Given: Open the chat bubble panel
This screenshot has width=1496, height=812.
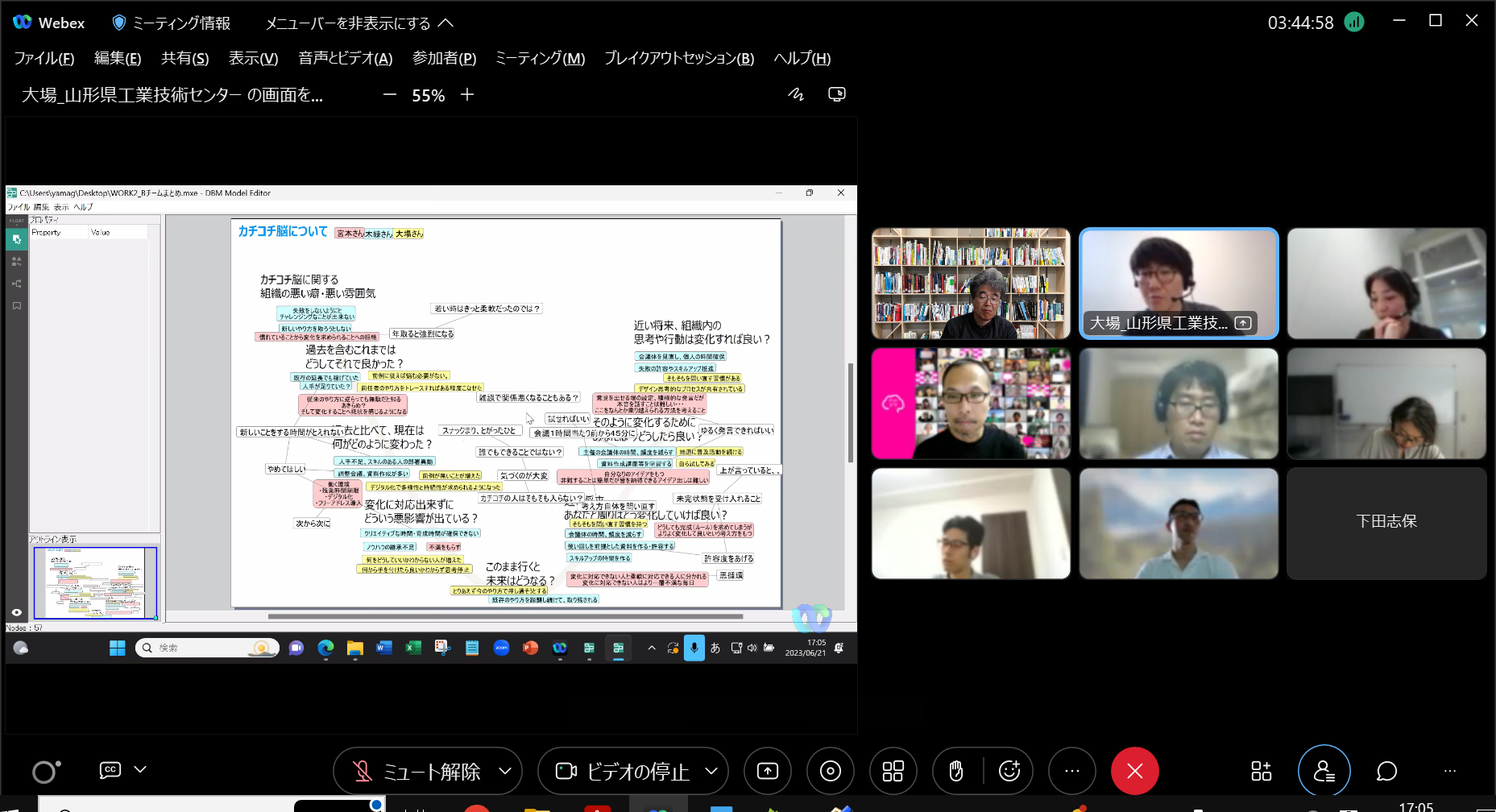Looking at the screenshot, I should pyautogui.click(x=1386, y=771).
